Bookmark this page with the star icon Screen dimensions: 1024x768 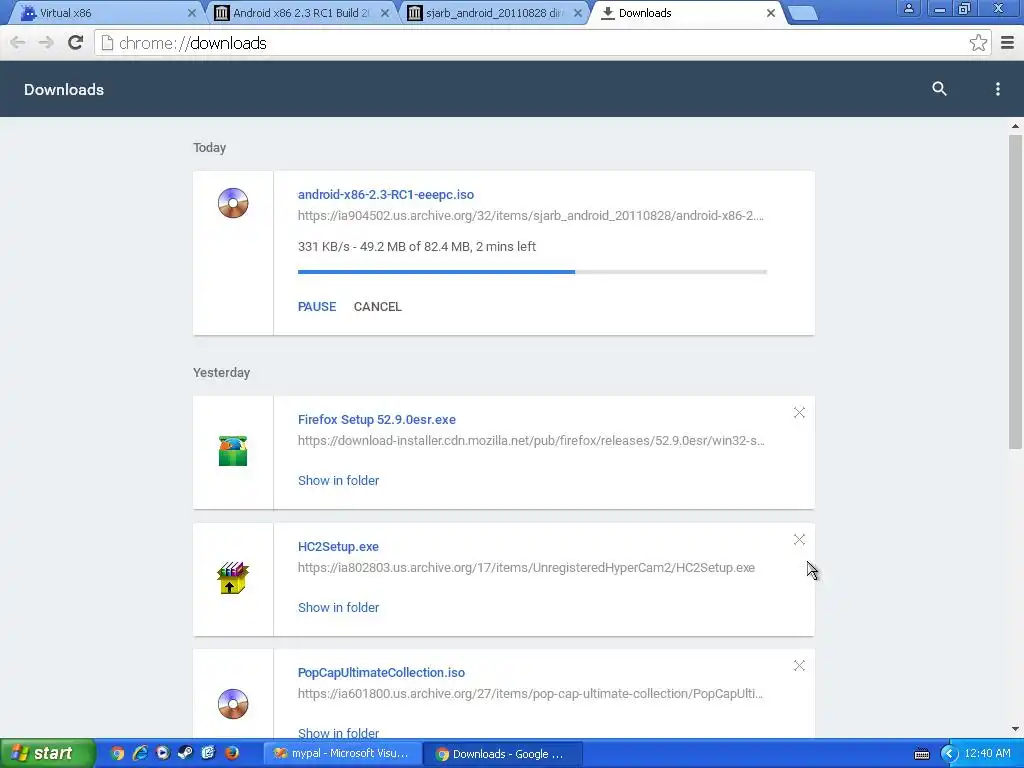[x=978, y=43]
